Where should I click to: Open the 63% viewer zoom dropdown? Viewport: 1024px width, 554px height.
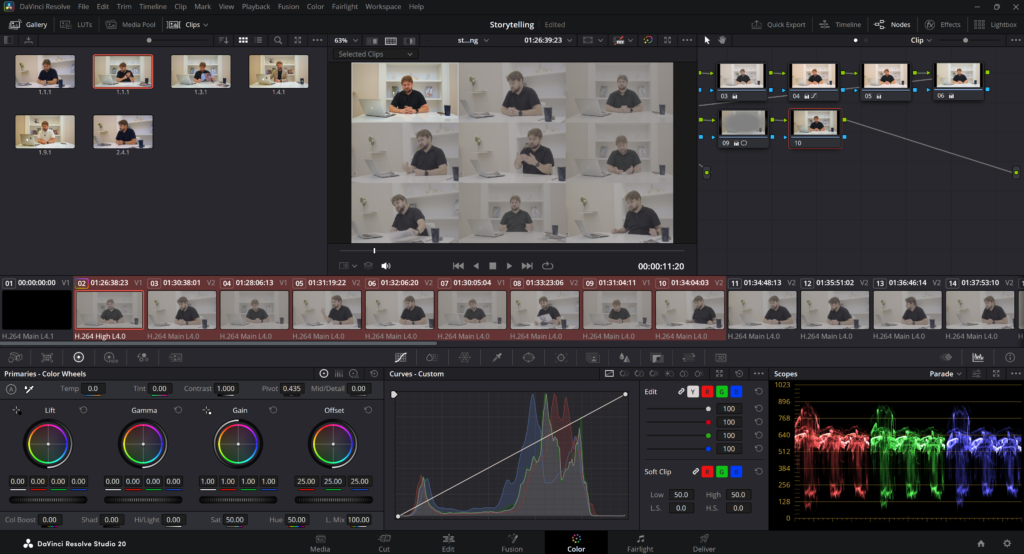pos(347,40)
